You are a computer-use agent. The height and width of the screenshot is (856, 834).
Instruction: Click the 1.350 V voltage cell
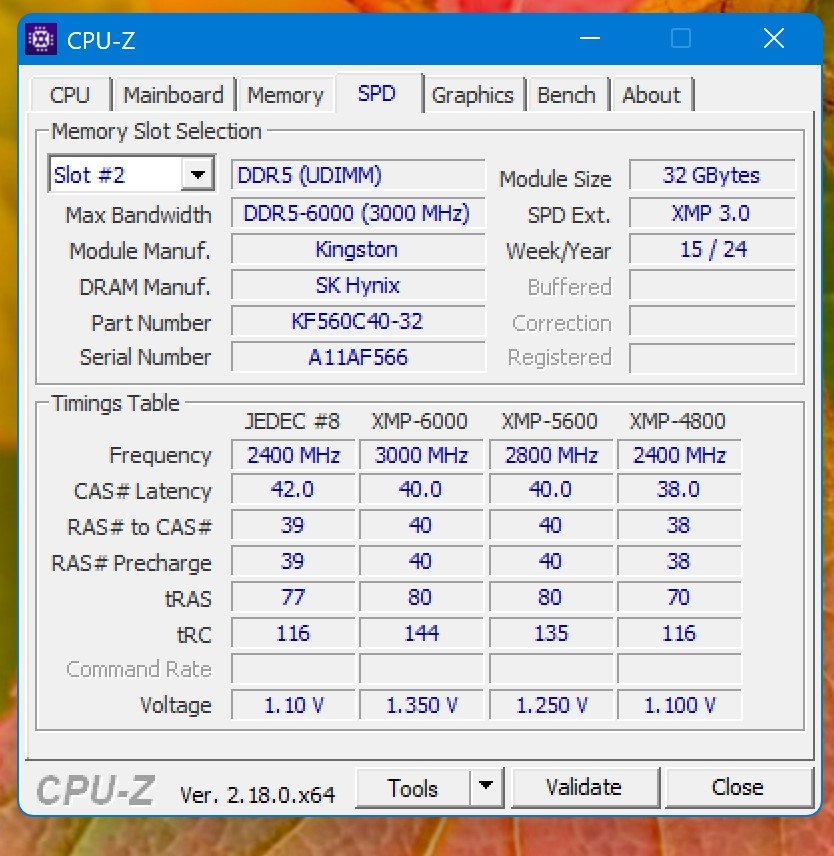[421, 705]
